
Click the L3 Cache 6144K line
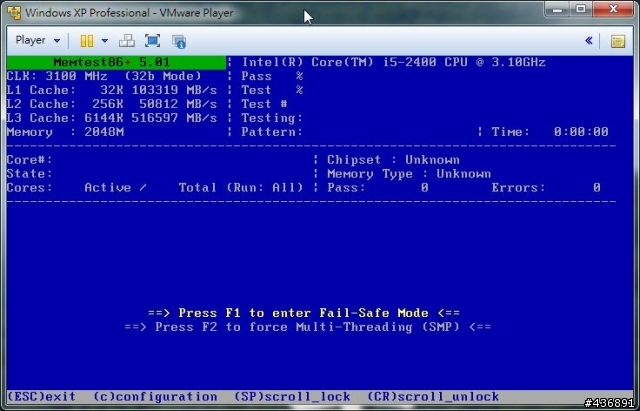click(111, 118)
